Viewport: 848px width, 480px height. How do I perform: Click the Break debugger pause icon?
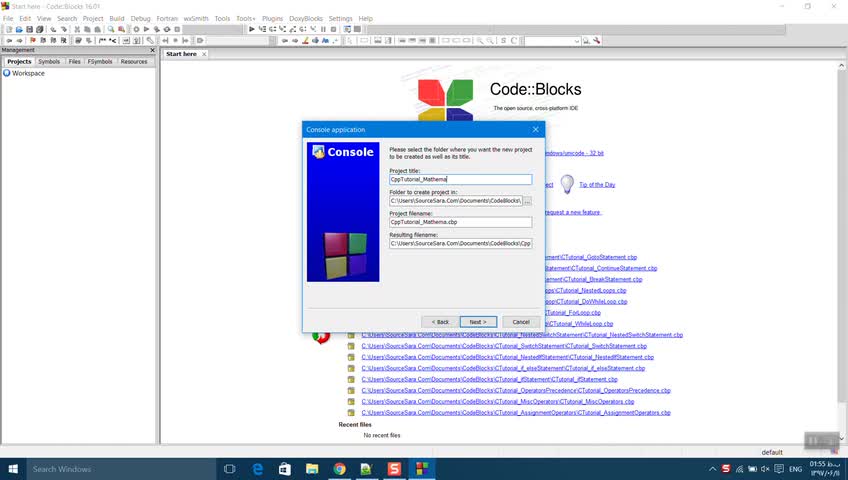pyautogui.click(x=323, y=29)
